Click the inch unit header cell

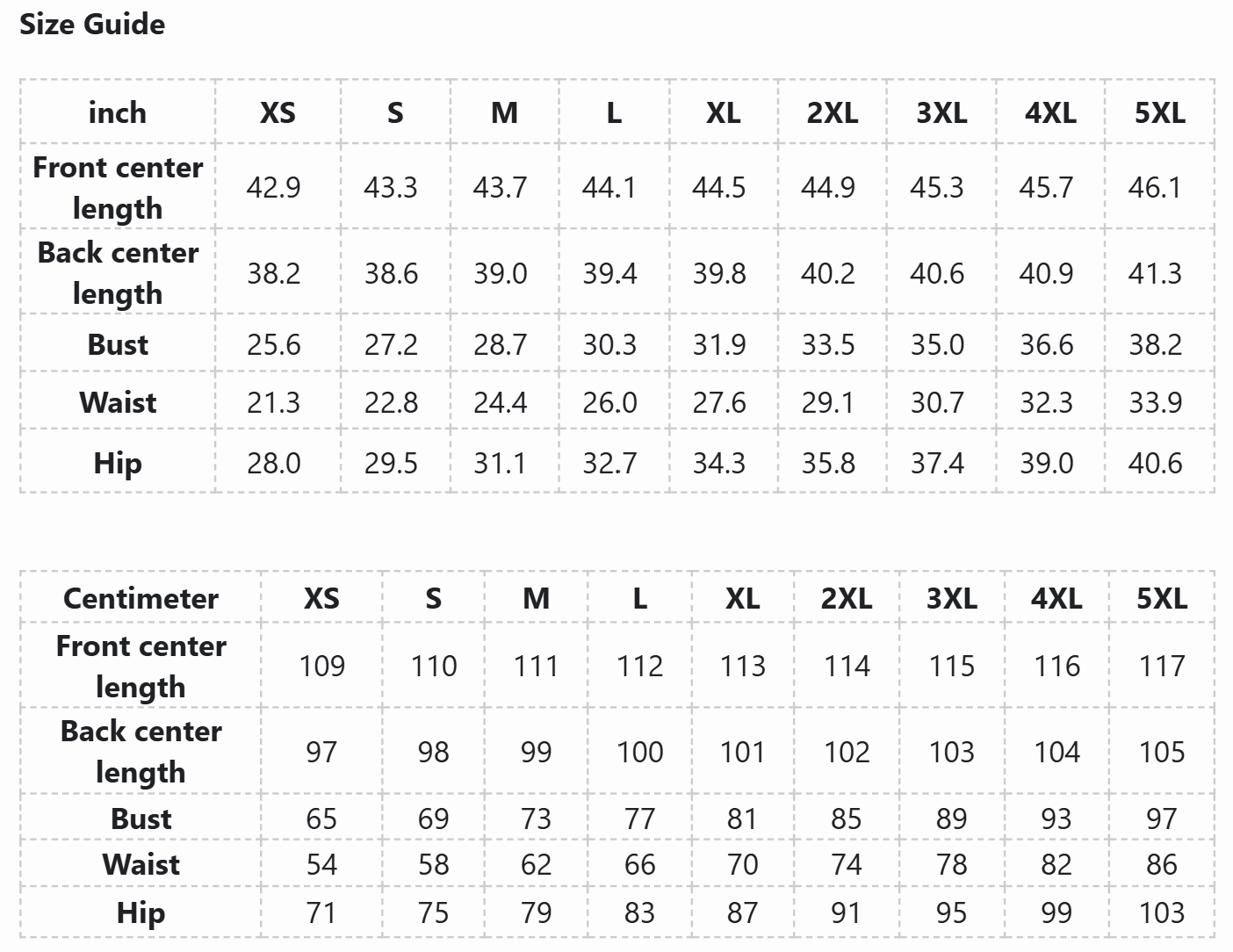(117, 112)
